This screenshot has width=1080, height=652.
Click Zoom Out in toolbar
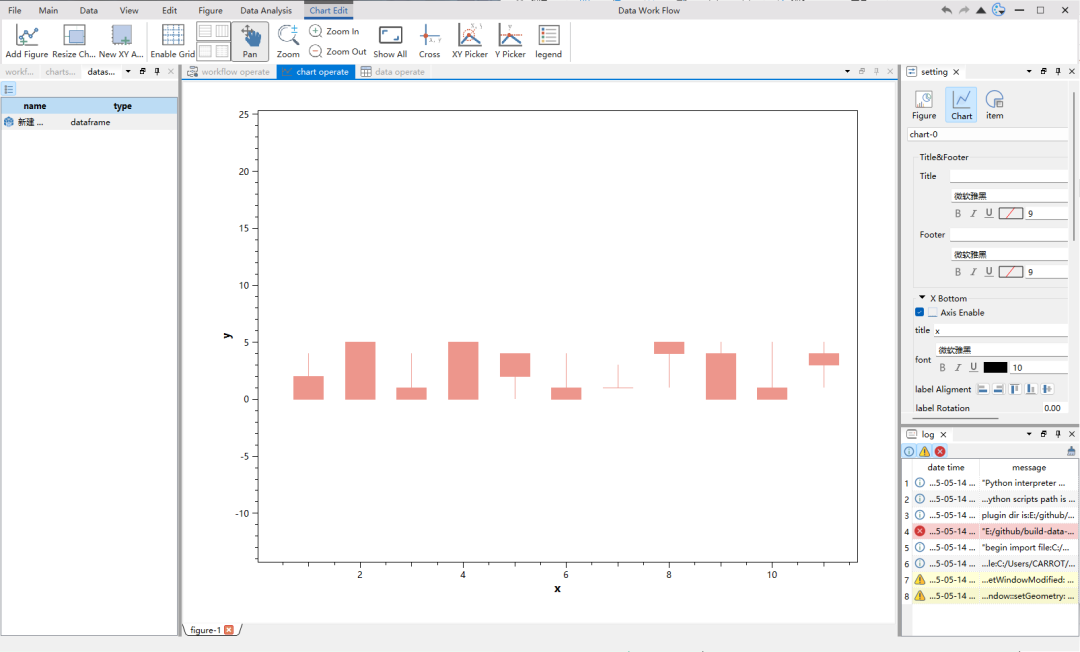click(338, 51)
